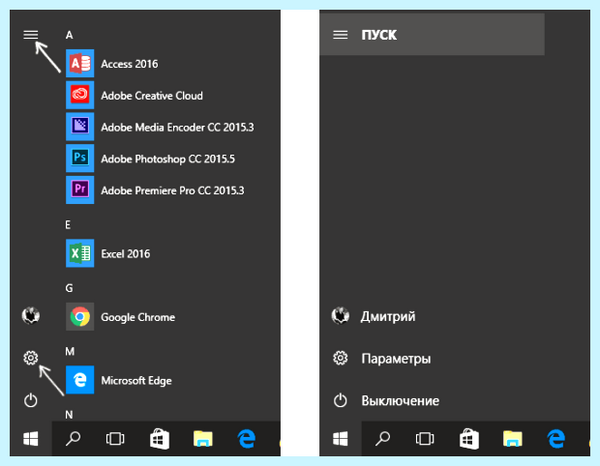Click Windows Start button in left taskbar
This screenshot has height=466, width=600.
(31, 438)
